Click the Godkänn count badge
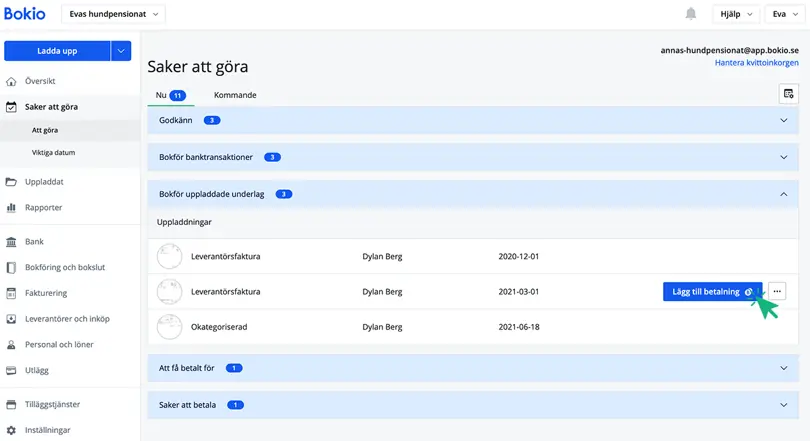This screenshot has height=441, width=810. pyautogui.click(x=212, y=120)
